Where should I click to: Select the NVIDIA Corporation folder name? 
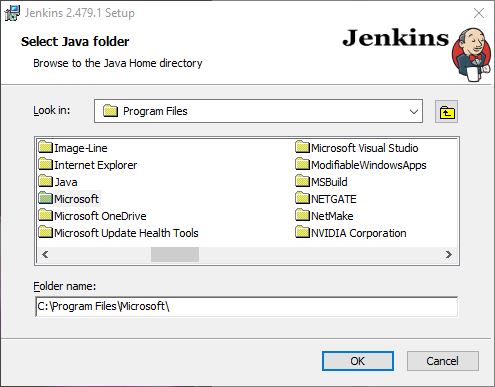click(x=359, y=233)
